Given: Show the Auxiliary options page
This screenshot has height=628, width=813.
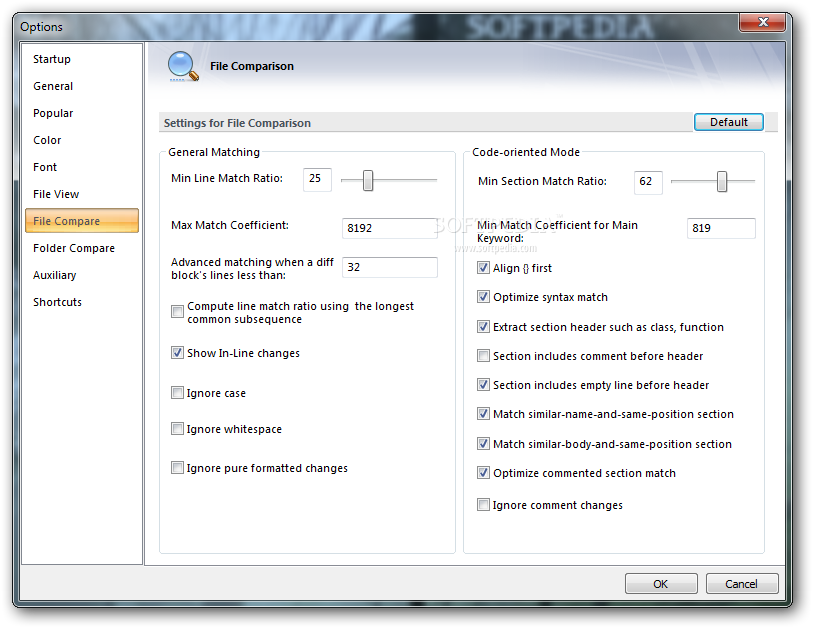Looking at the screenshot, I should coord(54,275).
